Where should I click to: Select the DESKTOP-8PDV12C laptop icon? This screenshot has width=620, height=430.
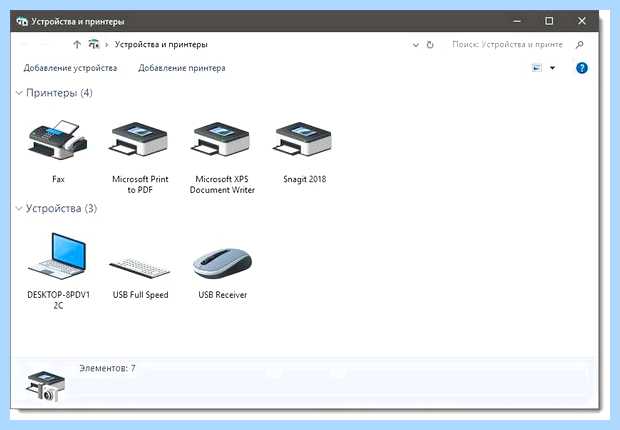point(57,256)
